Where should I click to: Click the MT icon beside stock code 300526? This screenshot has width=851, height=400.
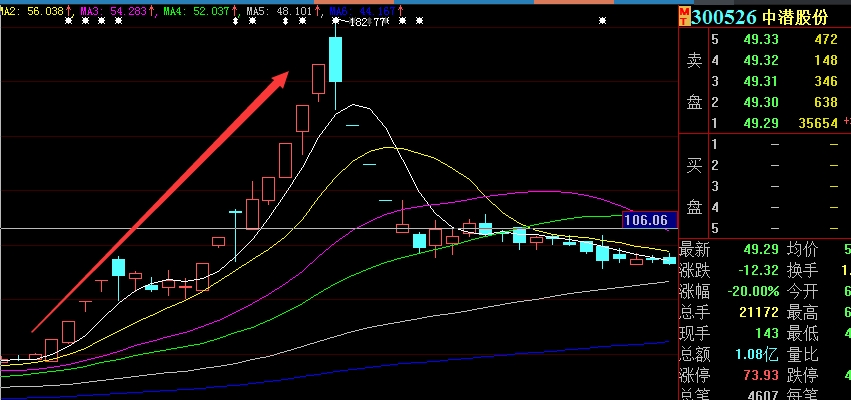[684, 16]
